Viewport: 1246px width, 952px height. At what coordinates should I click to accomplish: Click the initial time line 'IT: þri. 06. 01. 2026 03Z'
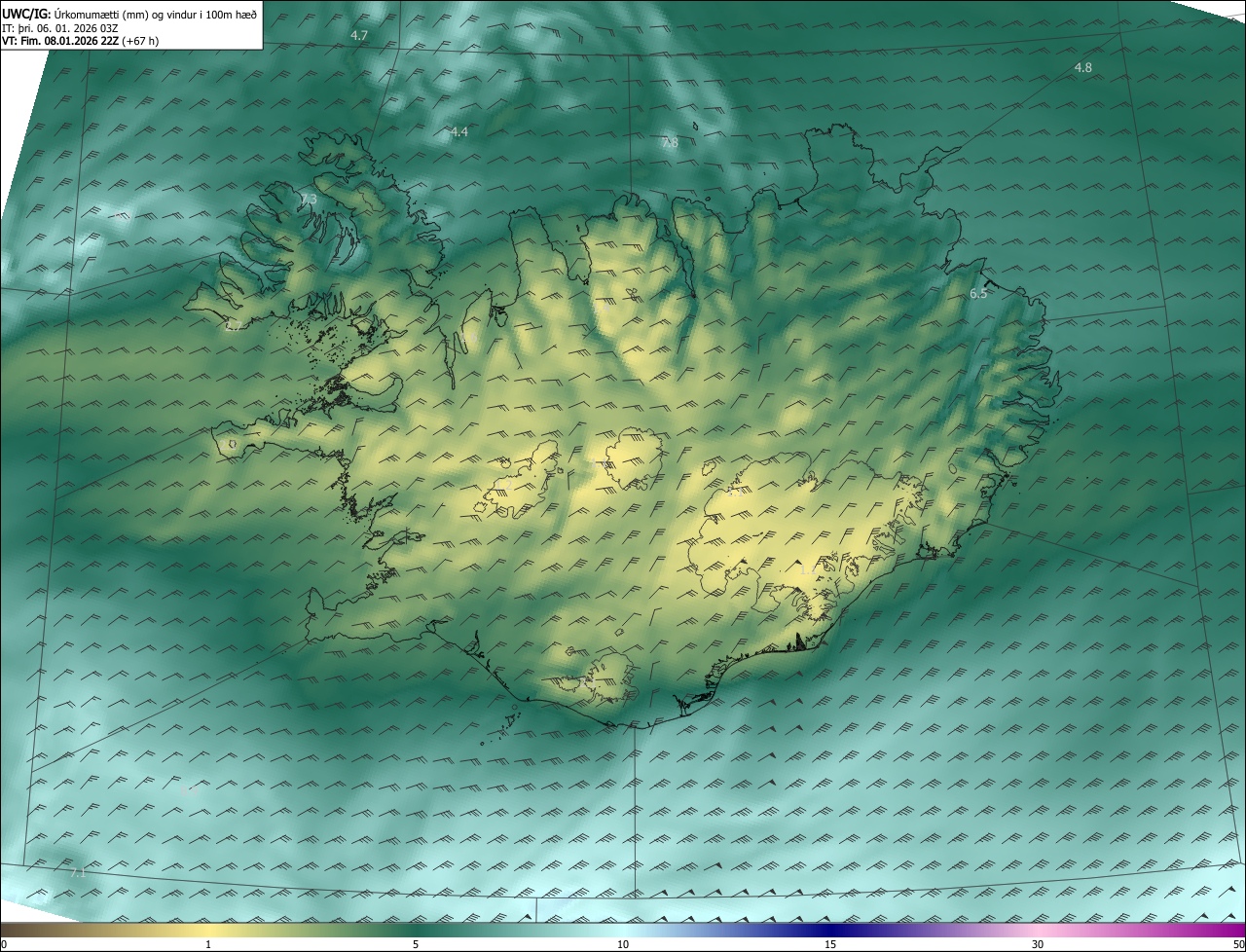coord(59,27)
